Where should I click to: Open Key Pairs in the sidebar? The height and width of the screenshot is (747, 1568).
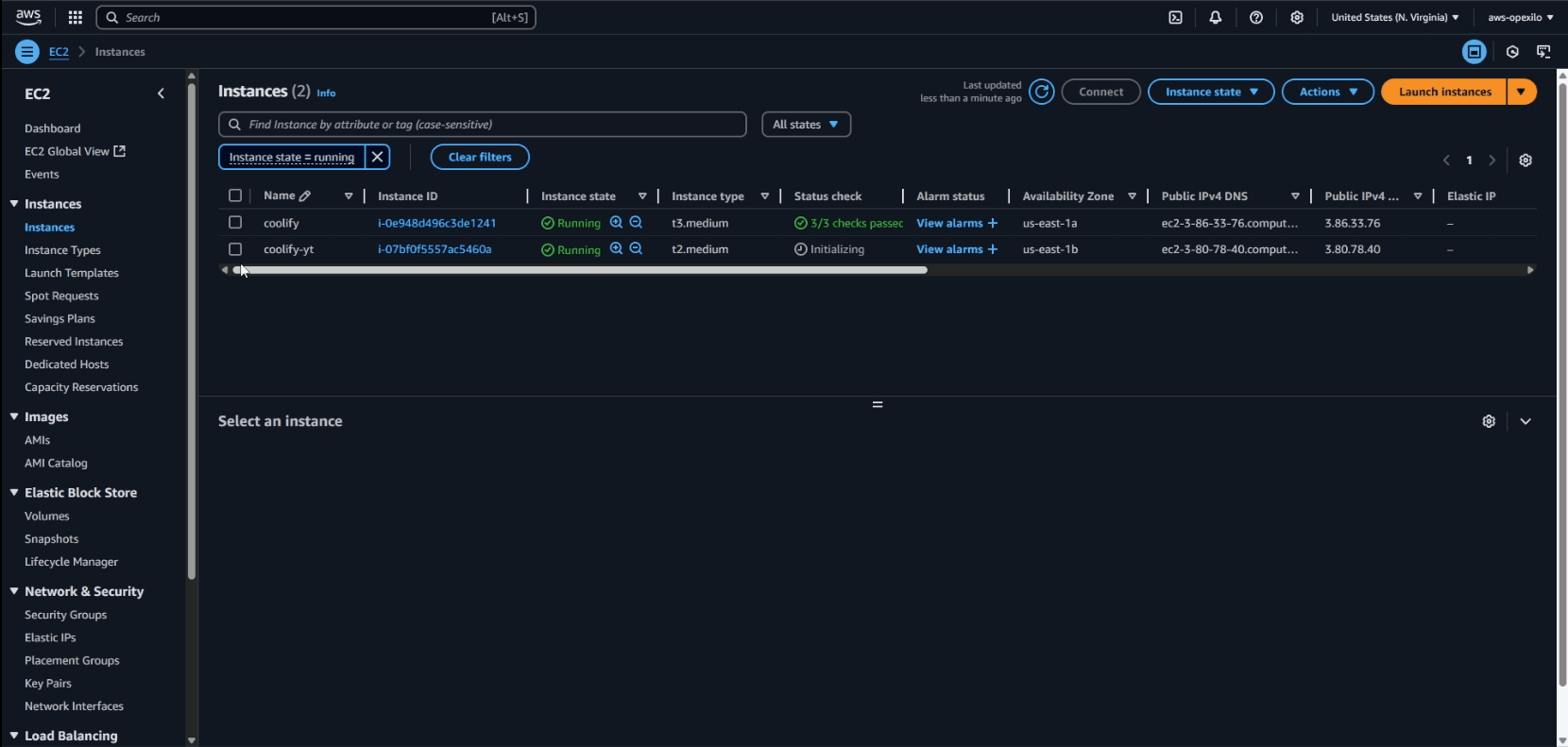[x=48, y=684]
